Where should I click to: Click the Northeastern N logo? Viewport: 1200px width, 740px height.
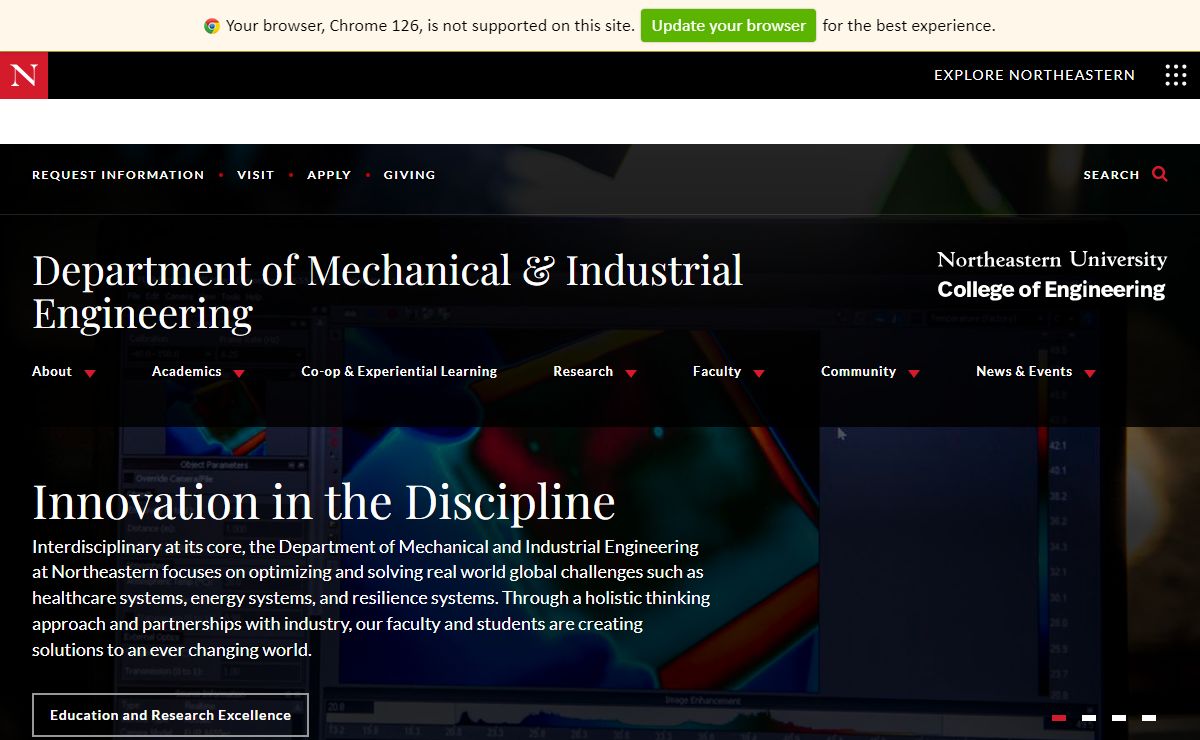pos(24,75)
